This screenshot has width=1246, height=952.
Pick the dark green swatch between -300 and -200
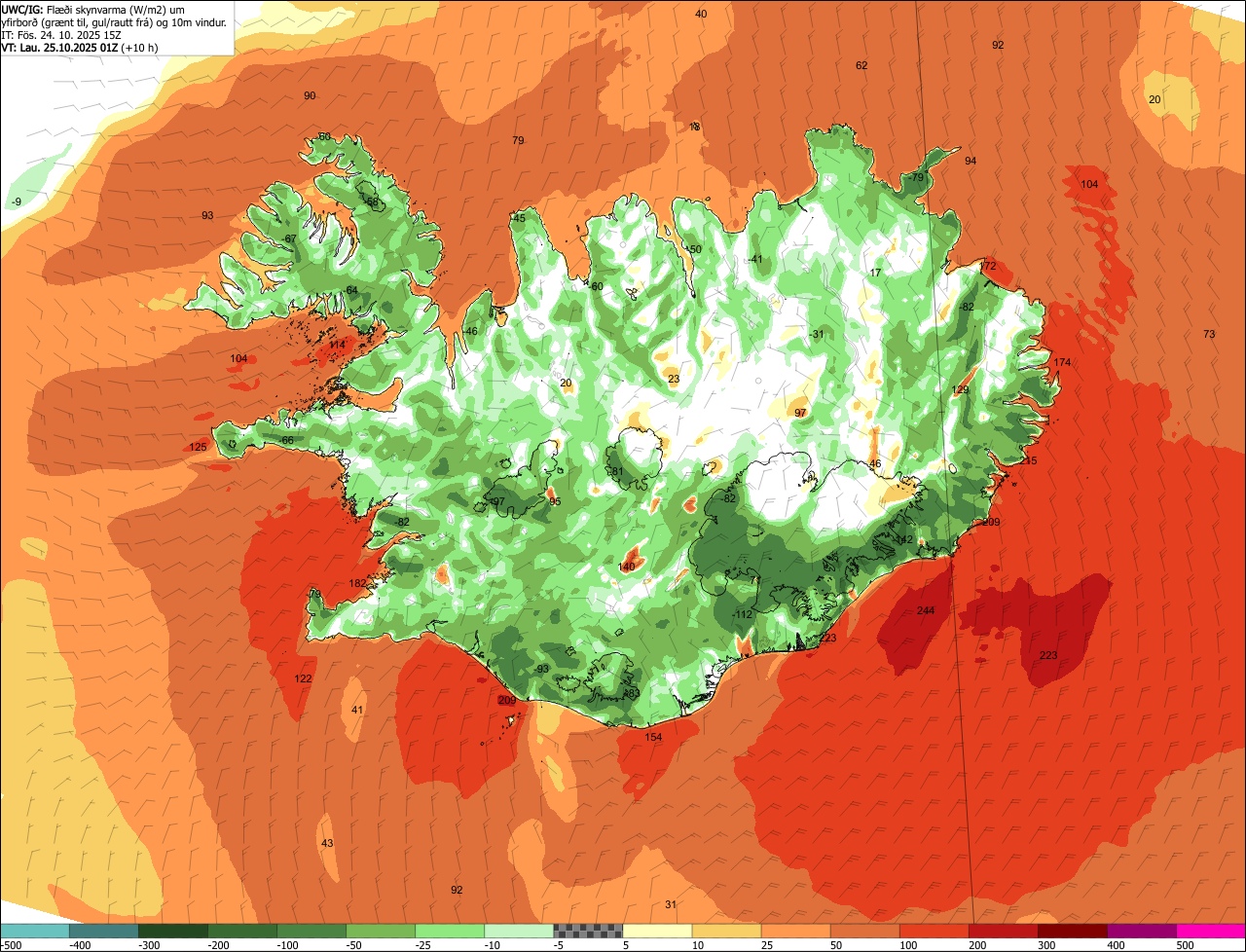click(x=173, y=930)
